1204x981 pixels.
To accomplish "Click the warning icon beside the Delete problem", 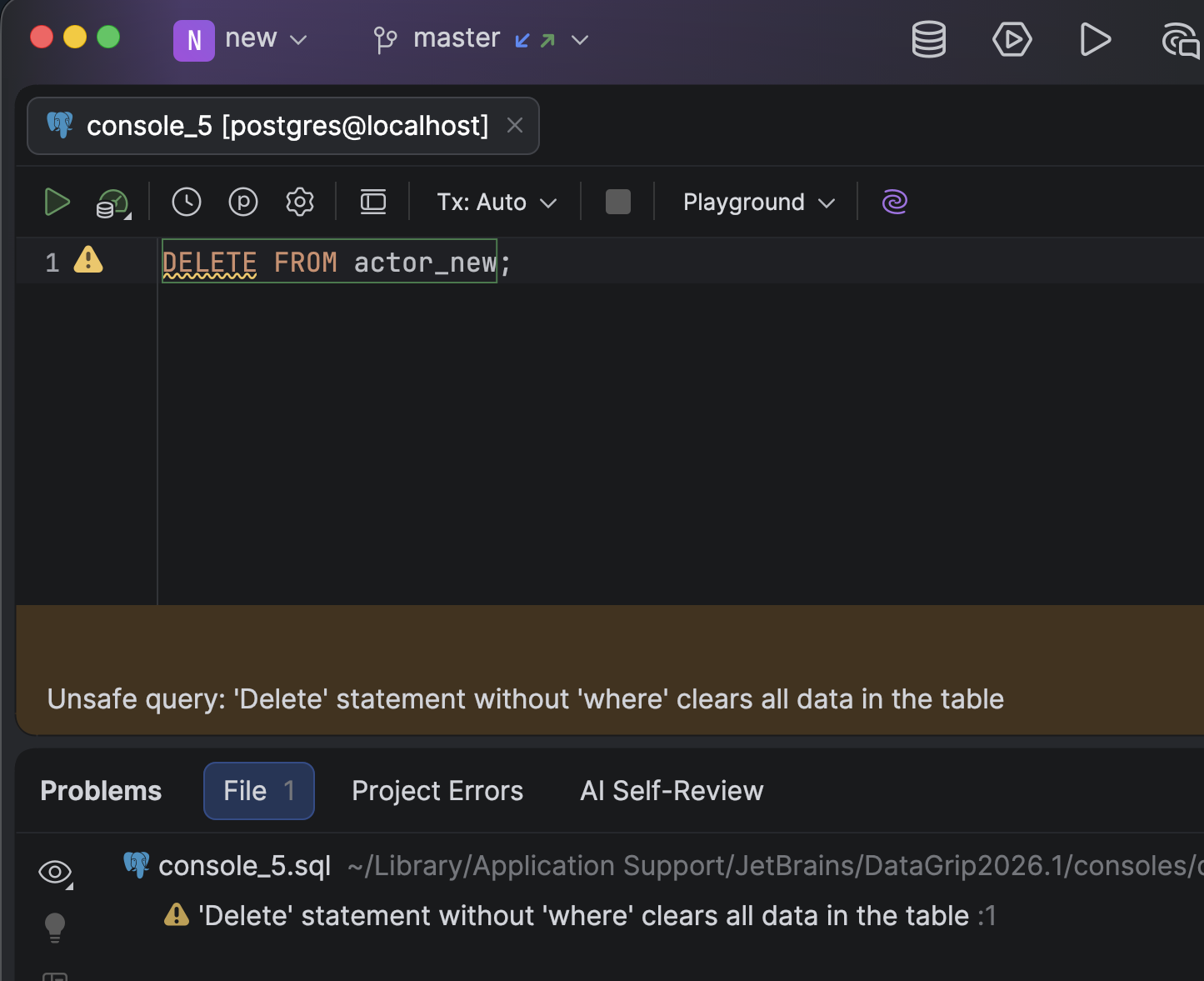I will tap(177, 915).
